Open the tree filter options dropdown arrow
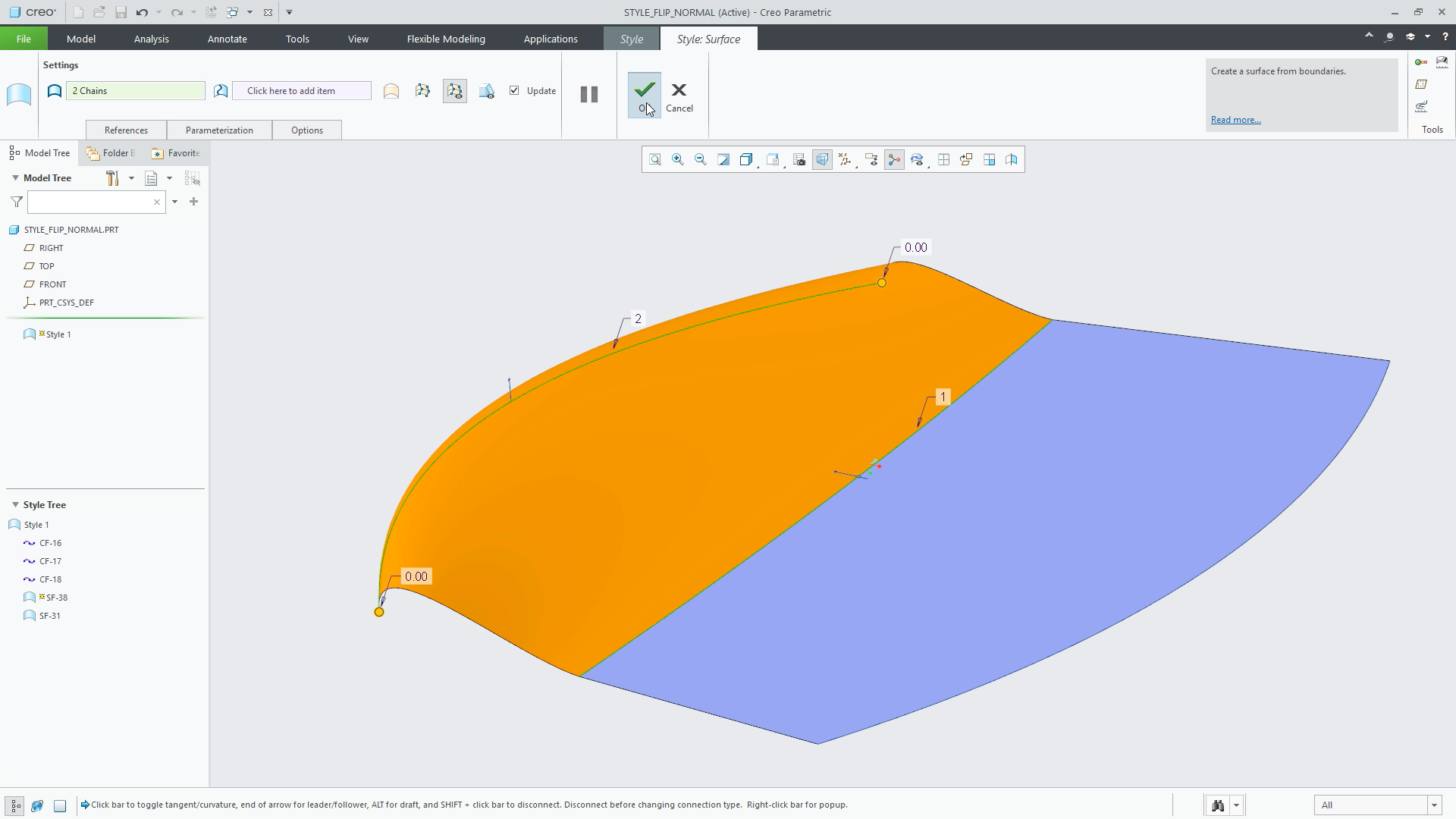 (174, 202)
